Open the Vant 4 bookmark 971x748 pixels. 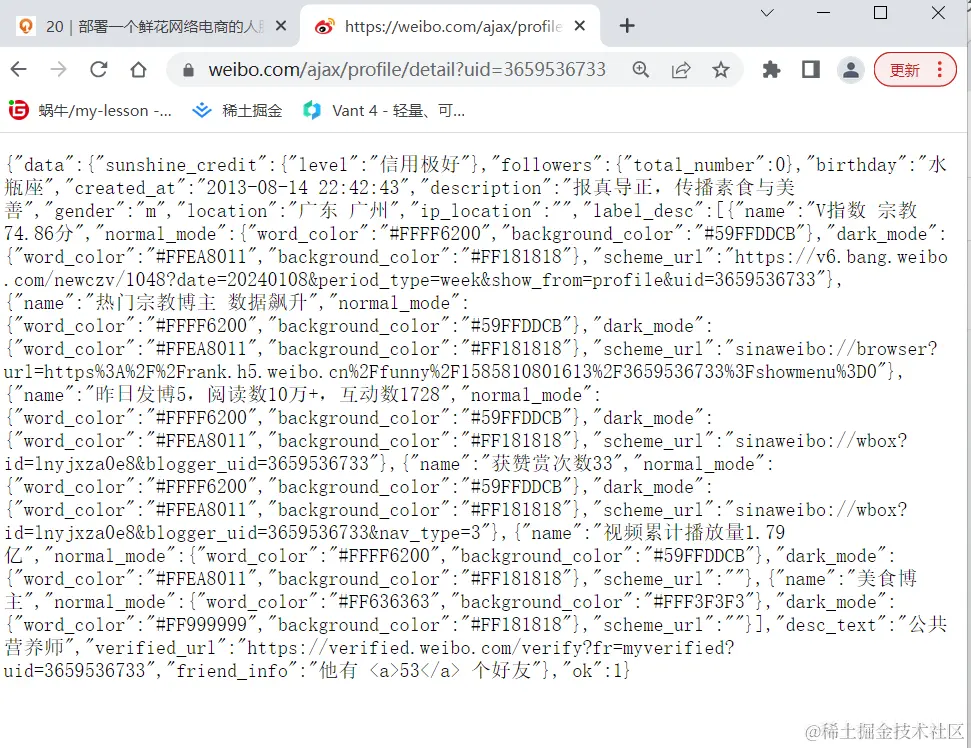pyautogui.click(x=383, y=111)
